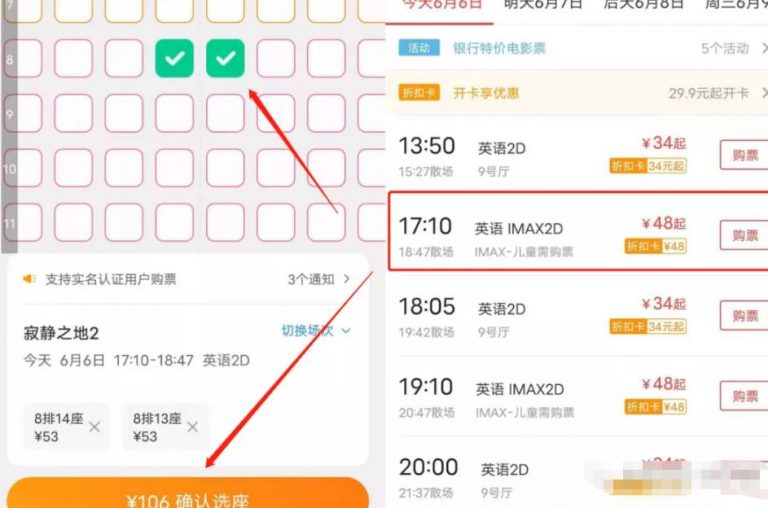Select the 19:10 英语 IMAX2D showing row
Image resolution: width=768 pixels, height=508 pixels.
coord(578,397)
